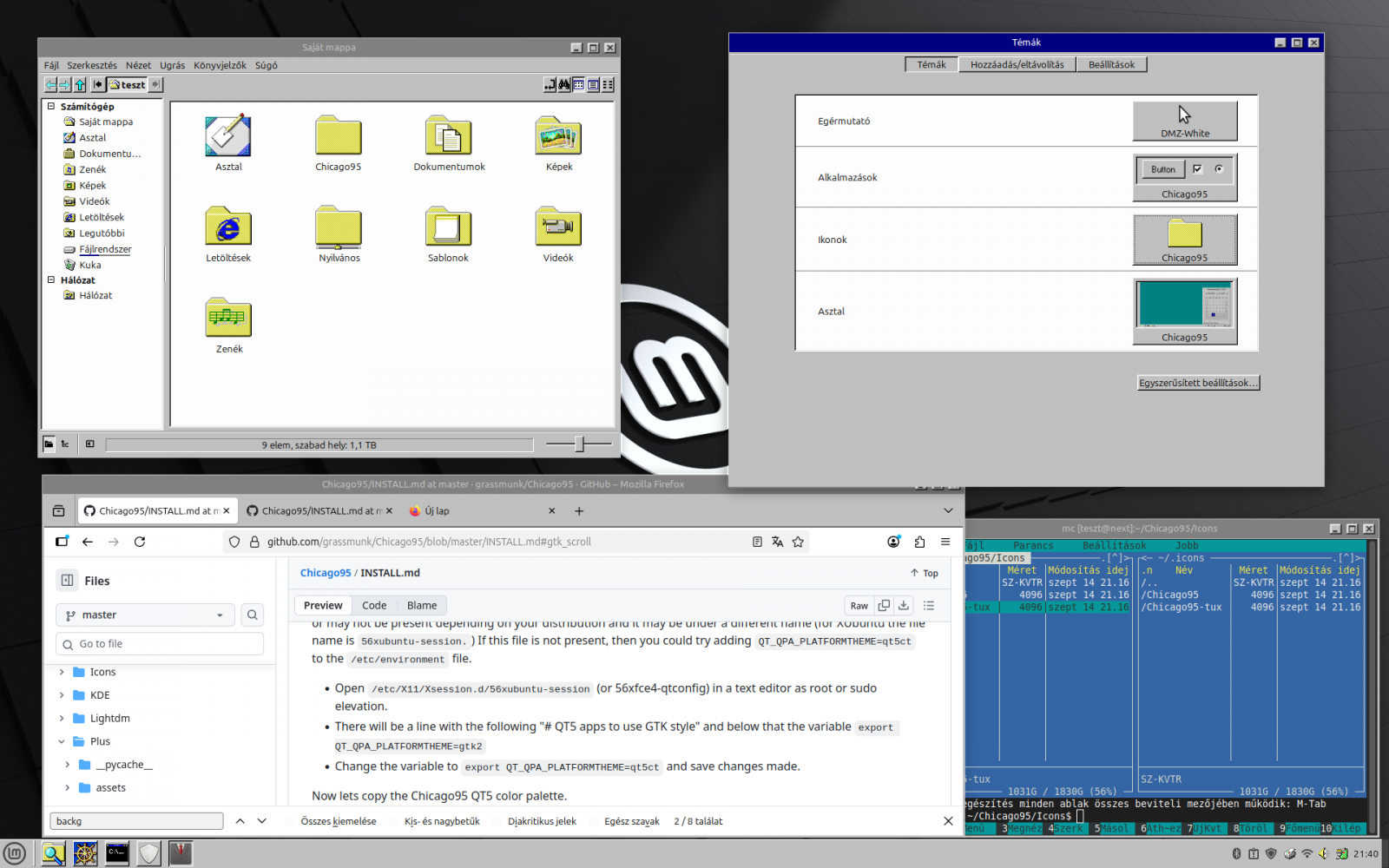Click the Raw button on GitHub
Image resolution: width=1389 pixels, height=868 pixels.
tap(859, 606)
